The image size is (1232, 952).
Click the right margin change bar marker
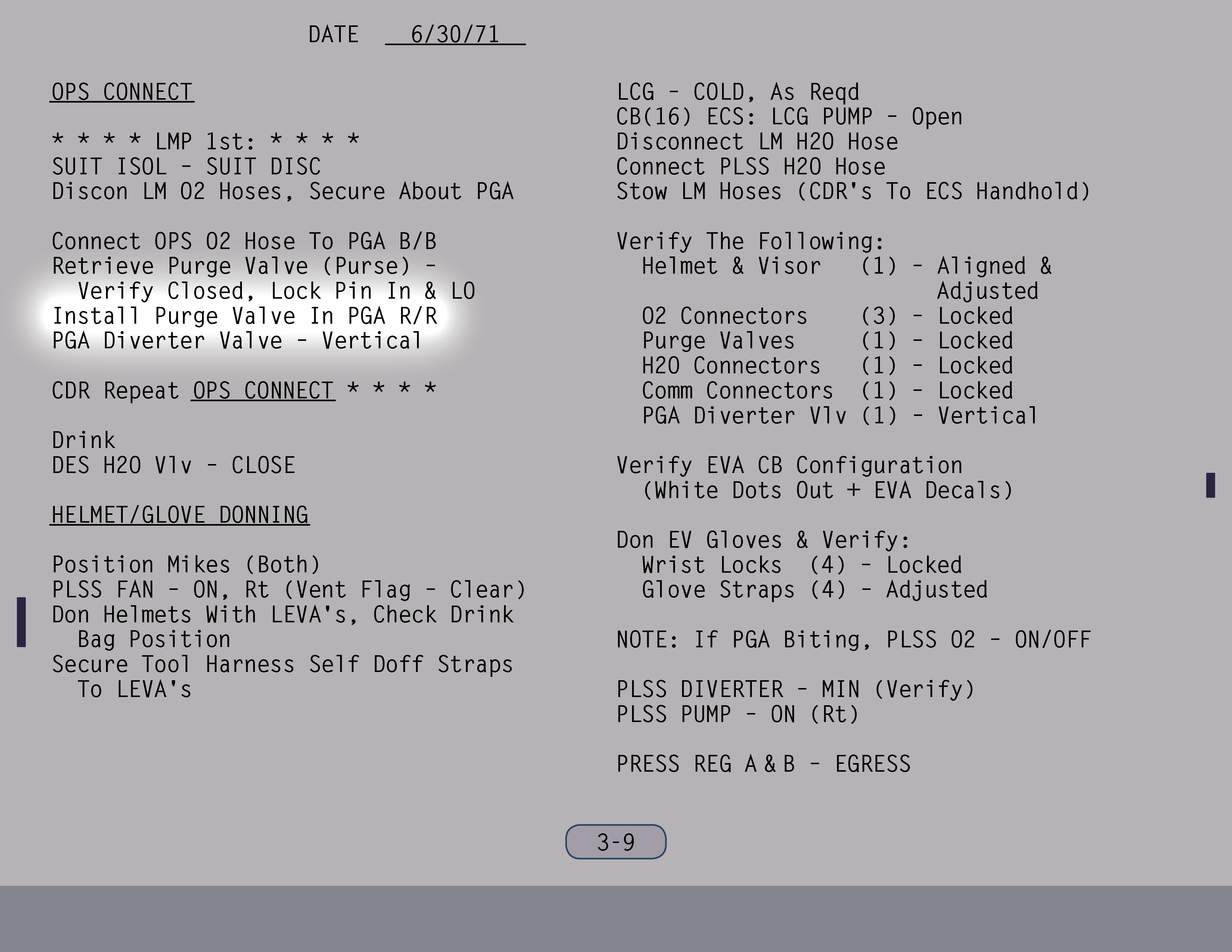pos(1210,485)
